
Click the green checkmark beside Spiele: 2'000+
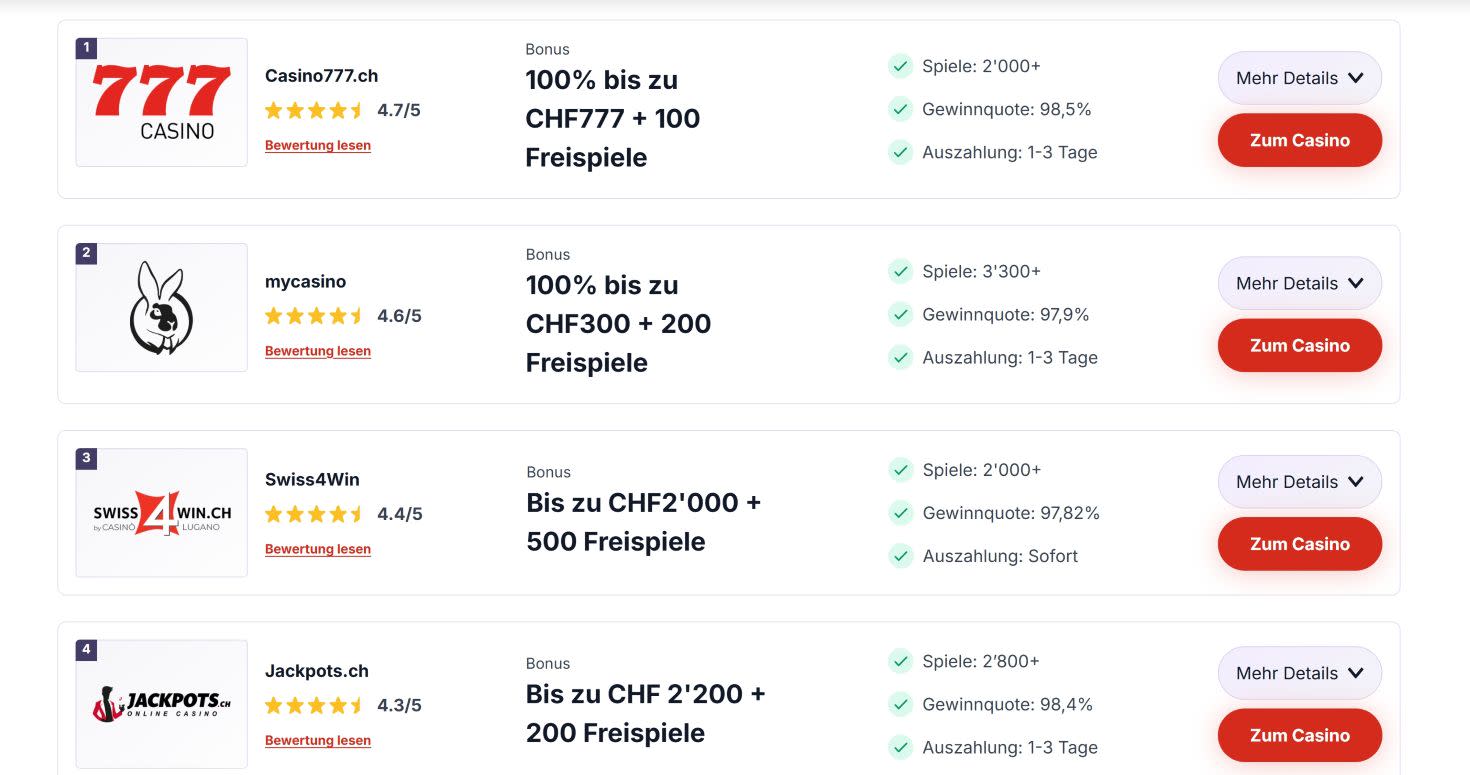click(x=900, y=66)
